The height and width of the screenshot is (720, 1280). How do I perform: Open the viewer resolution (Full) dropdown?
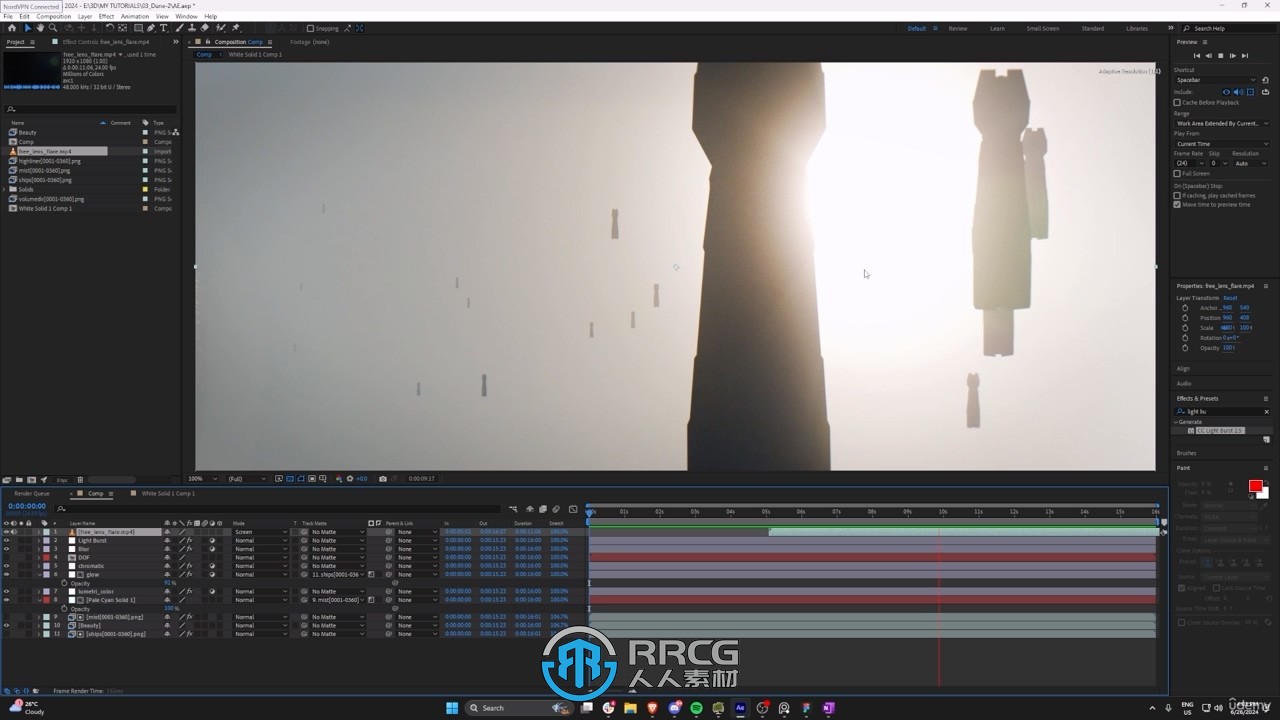pyautogui.click(x=245, y=479)
